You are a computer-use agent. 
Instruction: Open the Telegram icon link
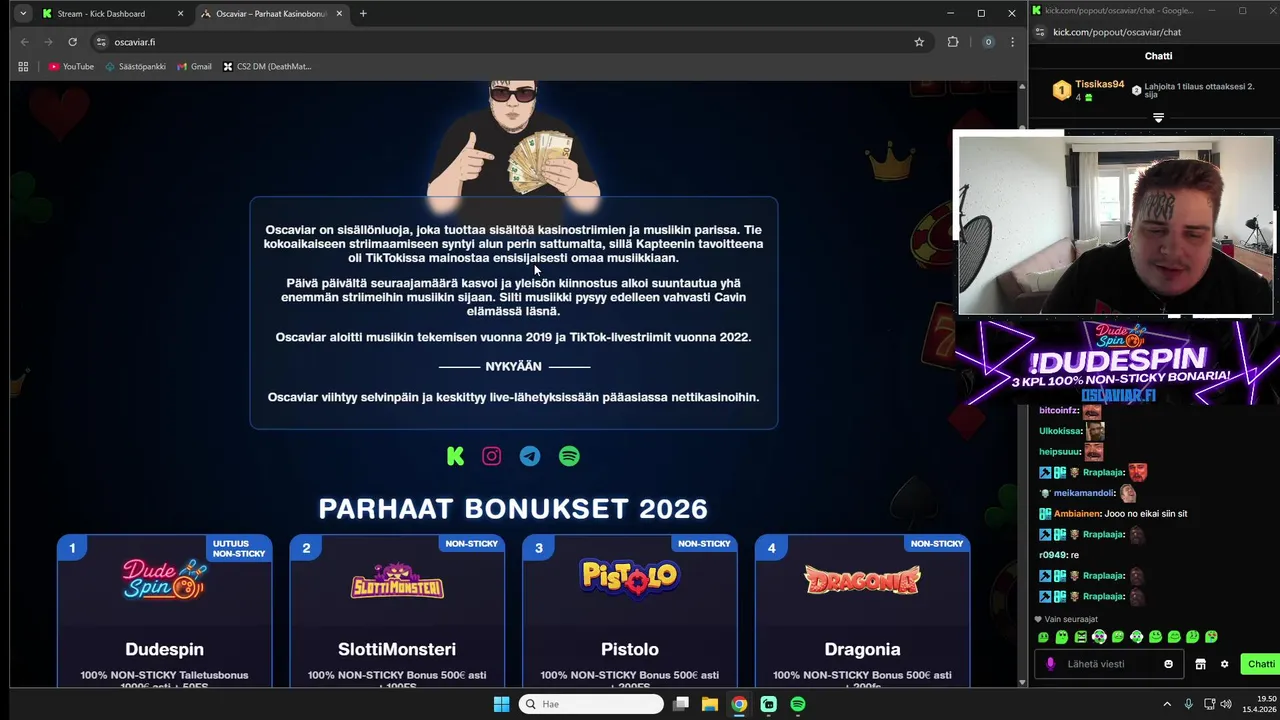coord(530,456)
